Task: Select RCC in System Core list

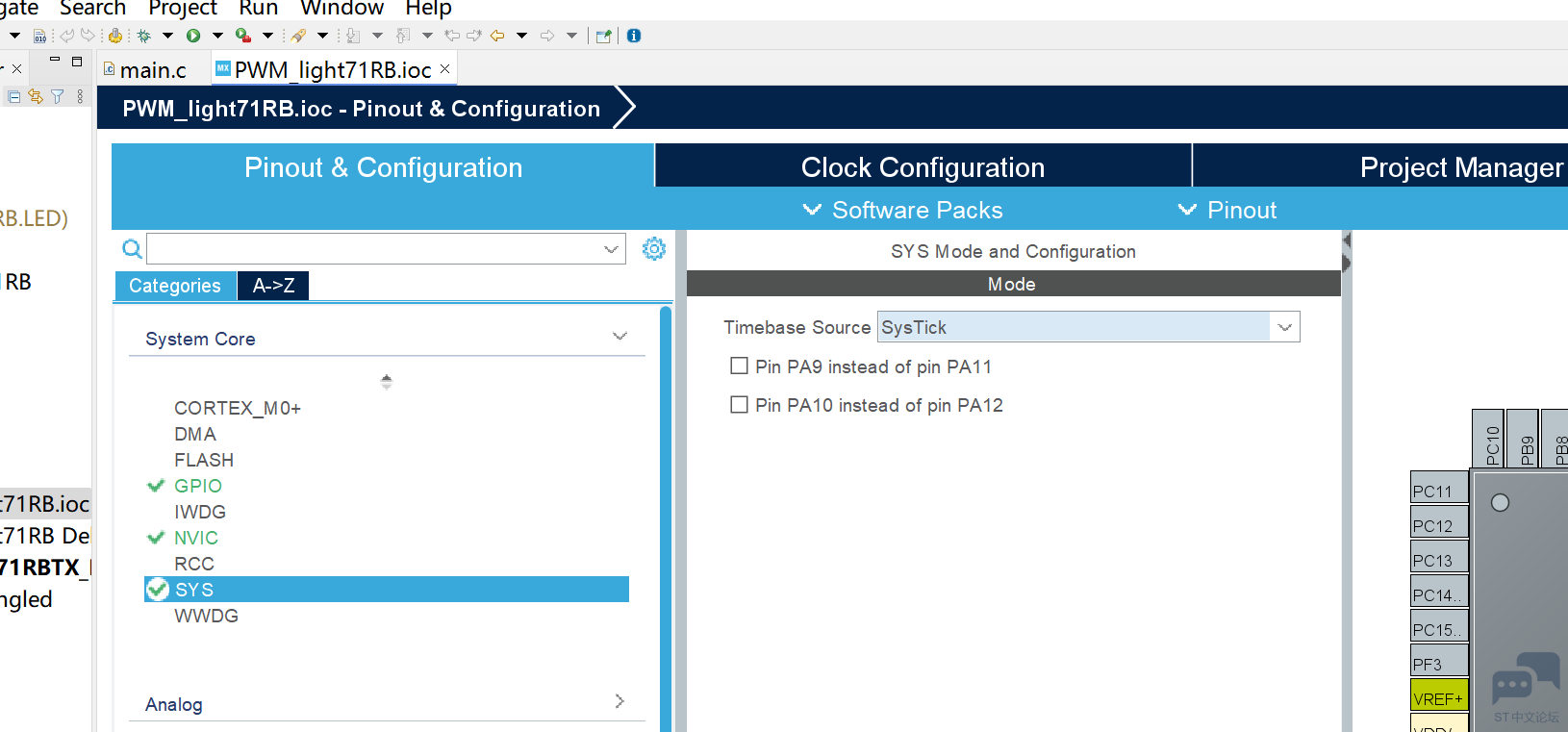Action: point(194,564)
